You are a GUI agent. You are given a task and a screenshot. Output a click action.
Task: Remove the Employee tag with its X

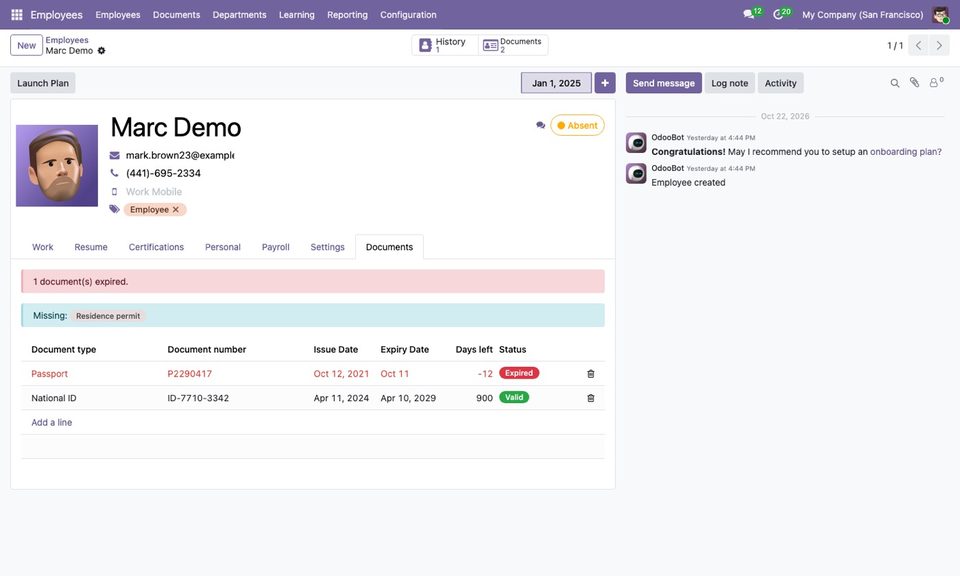[176, 209]
